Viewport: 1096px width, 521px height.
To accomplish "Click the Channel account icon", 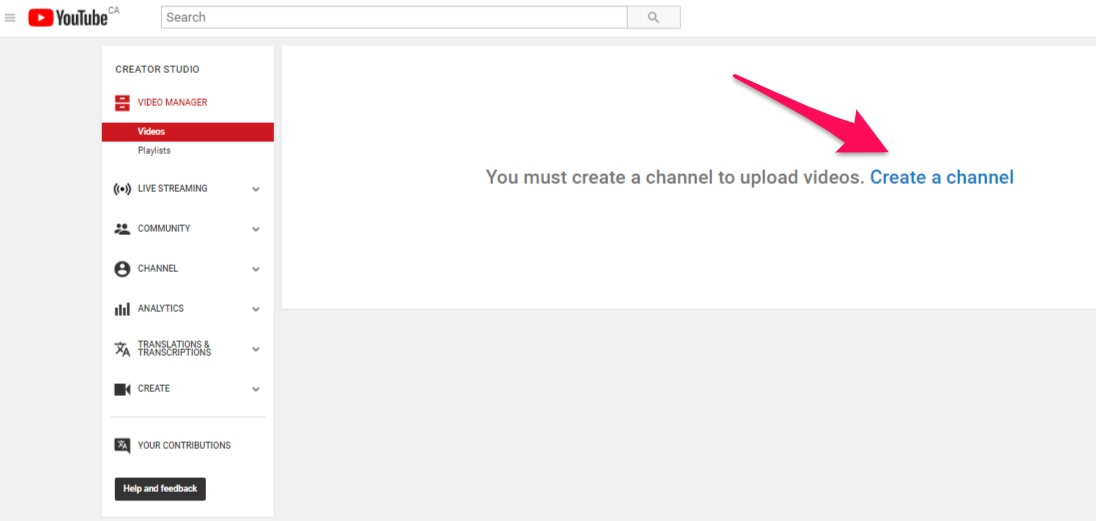I will point(122,269).
